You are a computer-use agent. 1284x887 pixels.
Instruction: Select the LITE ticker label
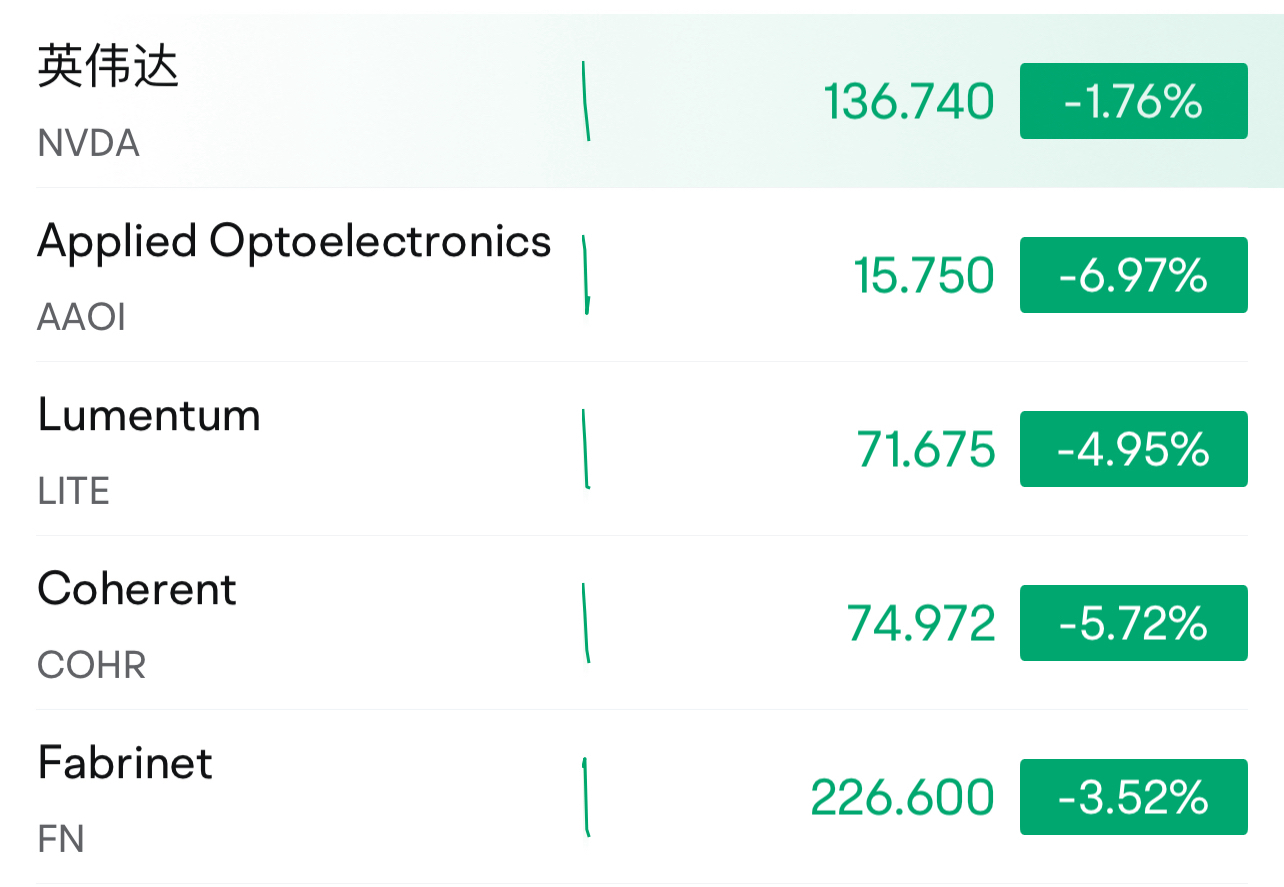(x=74, y=492)
